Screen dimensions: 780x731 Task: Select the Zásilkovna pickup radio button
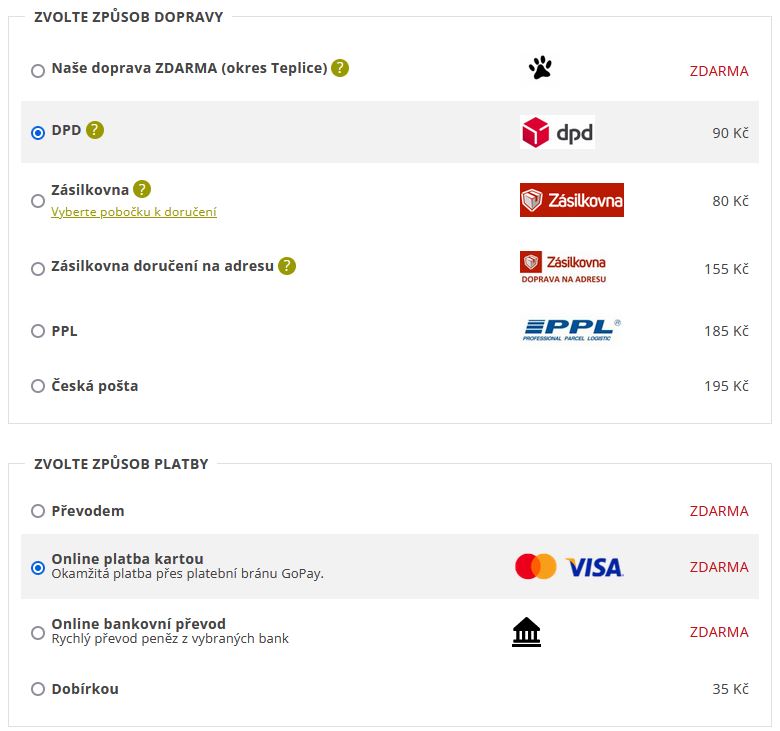tap(38, 201)
